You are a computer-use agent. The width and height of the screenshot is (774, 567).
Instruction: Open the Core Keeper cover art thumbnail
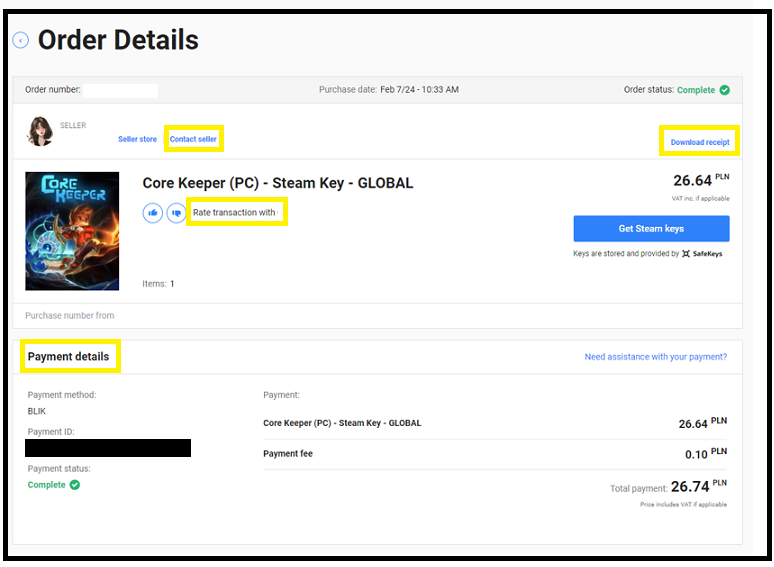click(72, 231)
